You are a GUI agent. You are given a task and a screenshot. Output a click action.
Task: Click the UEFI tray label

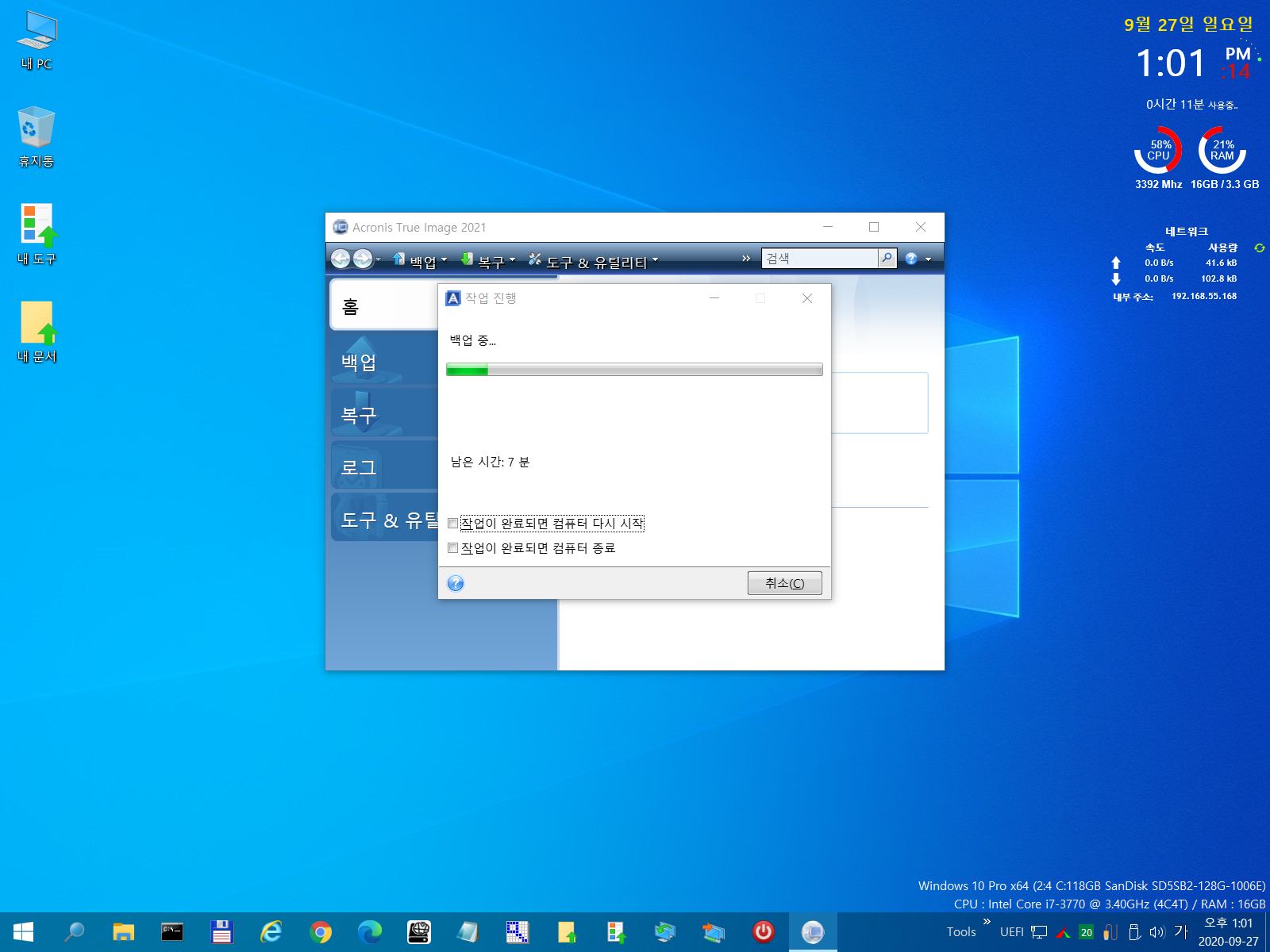pyautogui.click(x=1011, y=932)
